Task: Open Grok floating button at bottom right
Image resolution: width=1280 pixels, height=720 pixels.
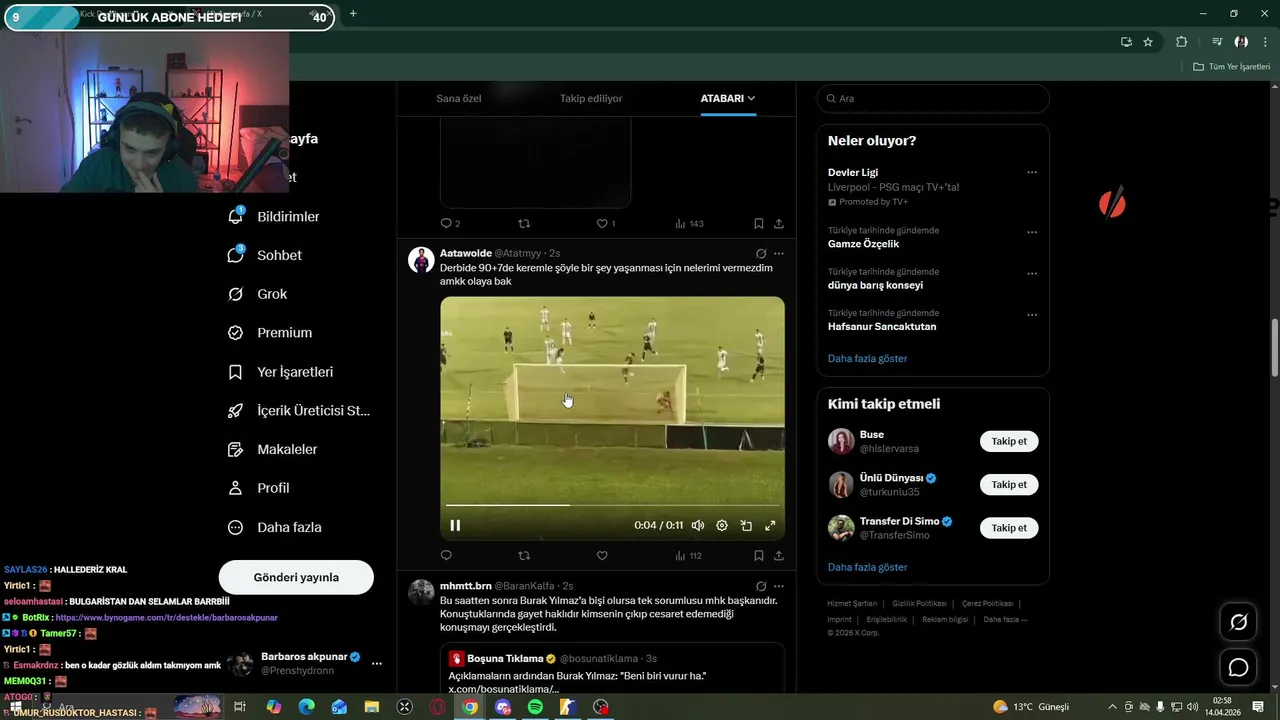Action: point(1238,622)
